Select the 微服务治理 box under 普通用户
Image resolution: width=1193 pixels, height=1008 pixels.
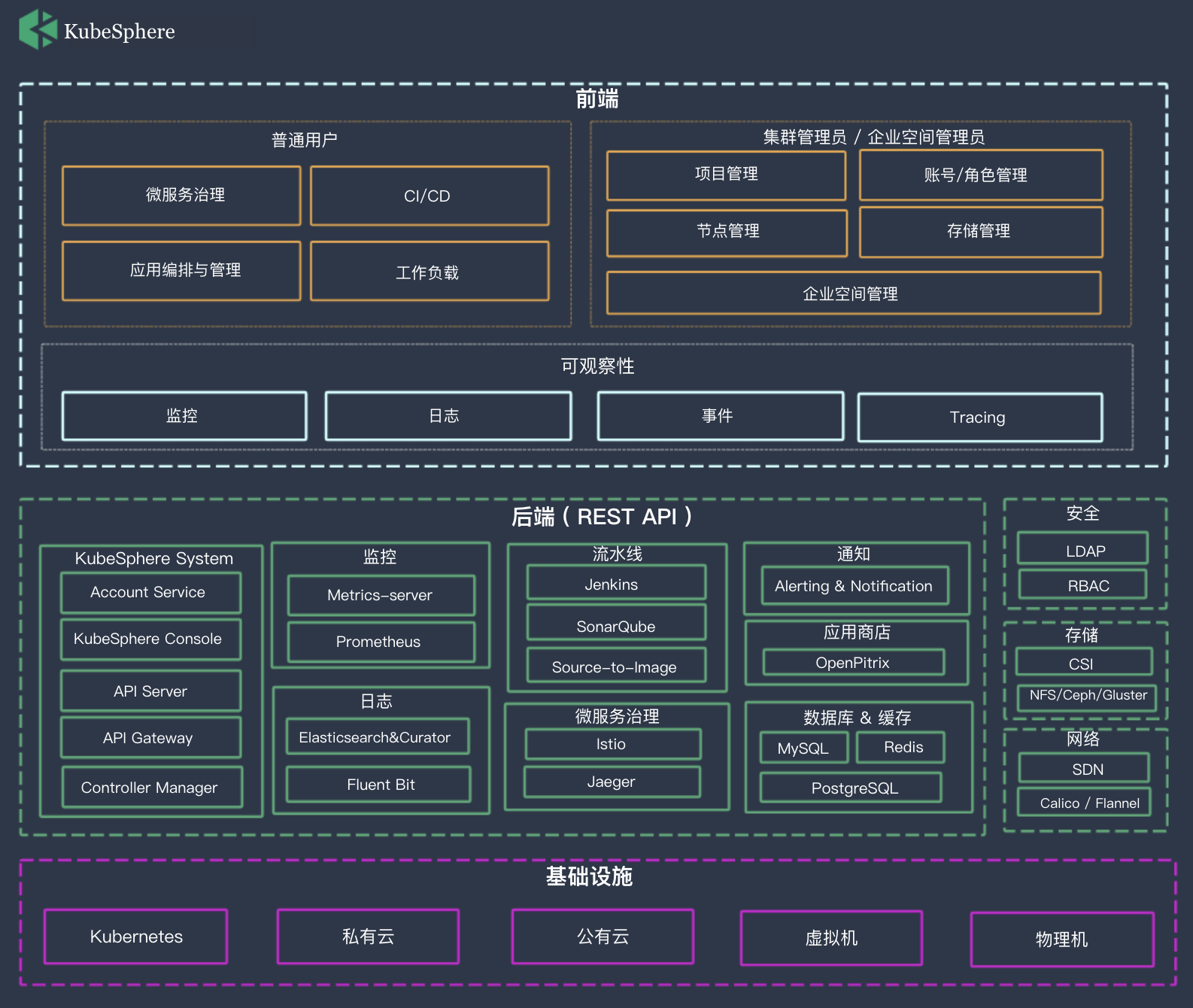[181, 196]
